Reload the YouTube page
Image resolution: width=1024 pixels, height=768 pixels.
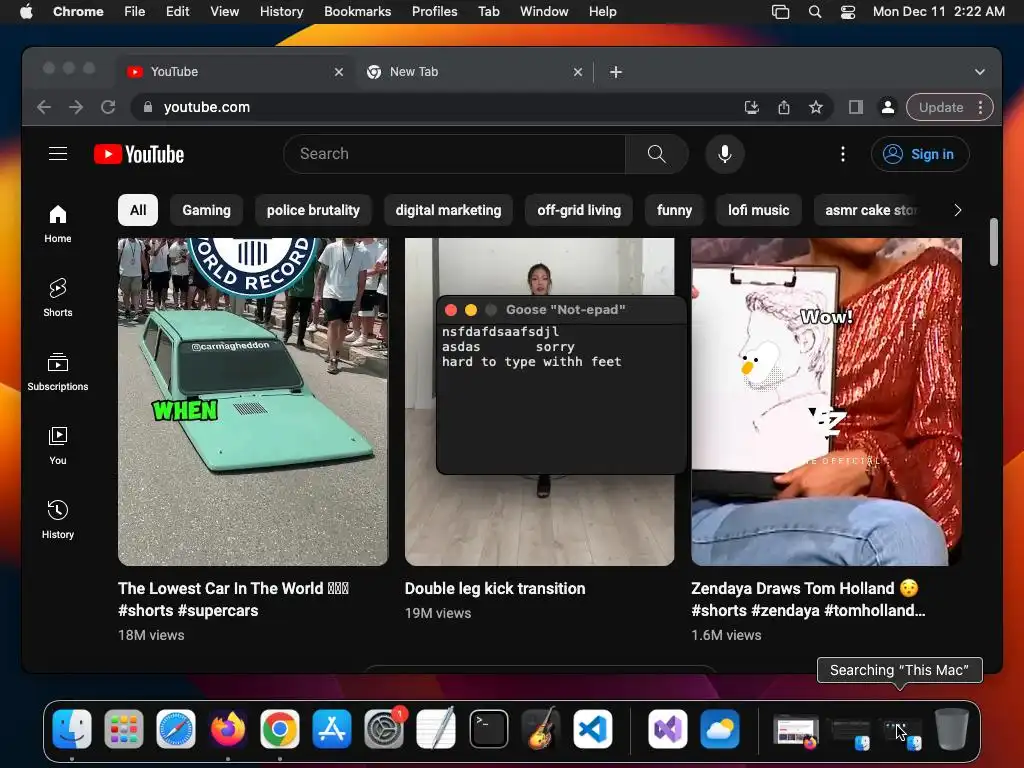(x=108, y=107)
